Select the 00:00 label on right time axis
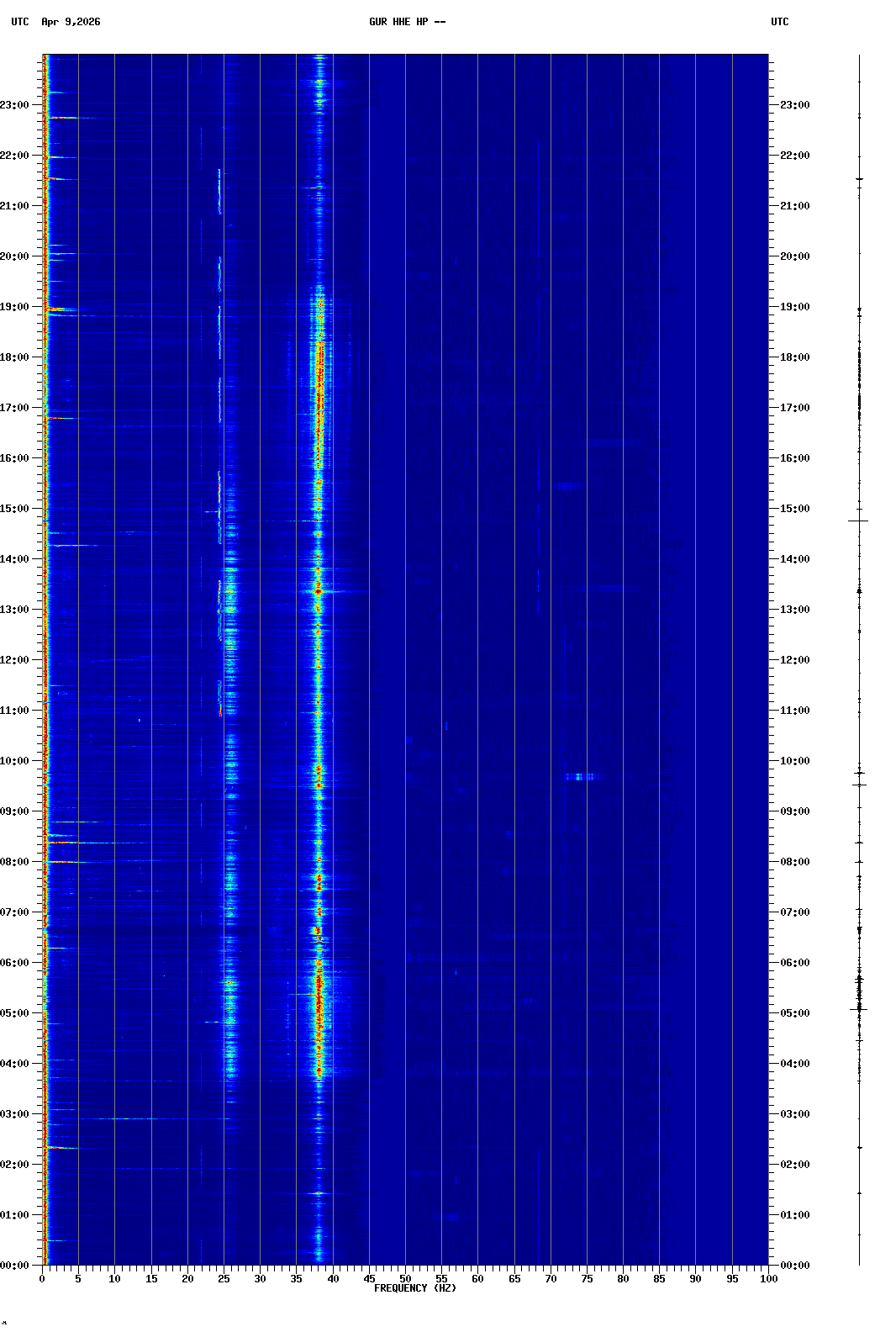This screenshot has width=896, height=1332. point(794,1266)
